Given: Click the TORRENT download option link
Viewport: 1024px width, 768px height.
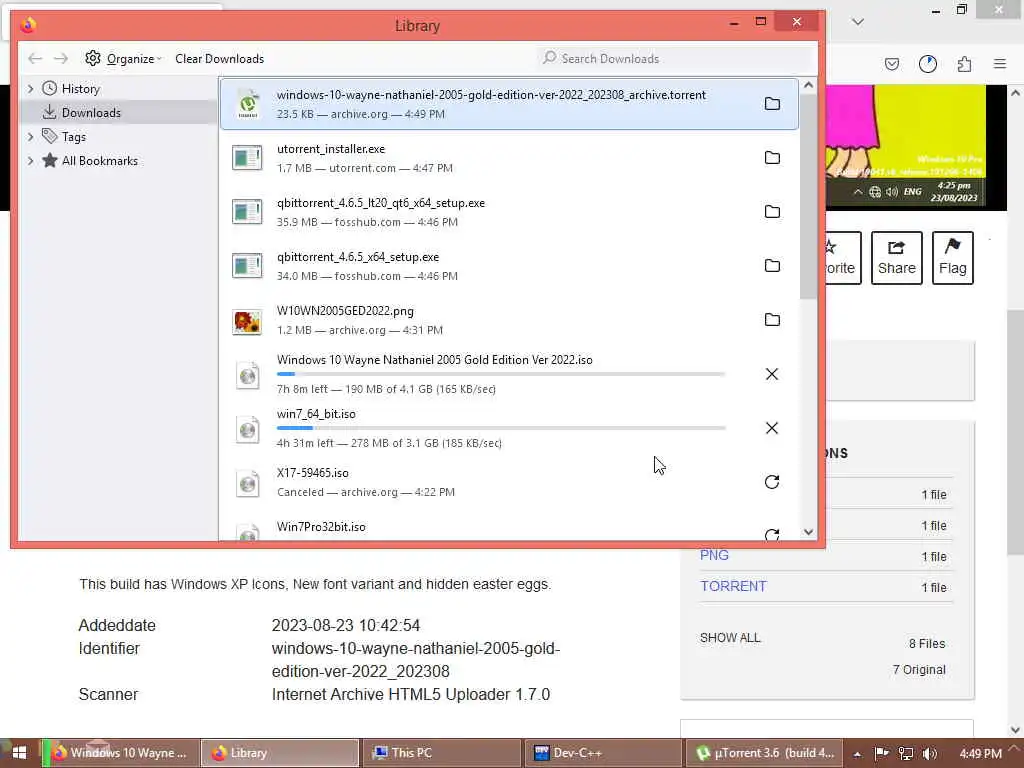Looking at the screenshot, I should coord(733,586).
